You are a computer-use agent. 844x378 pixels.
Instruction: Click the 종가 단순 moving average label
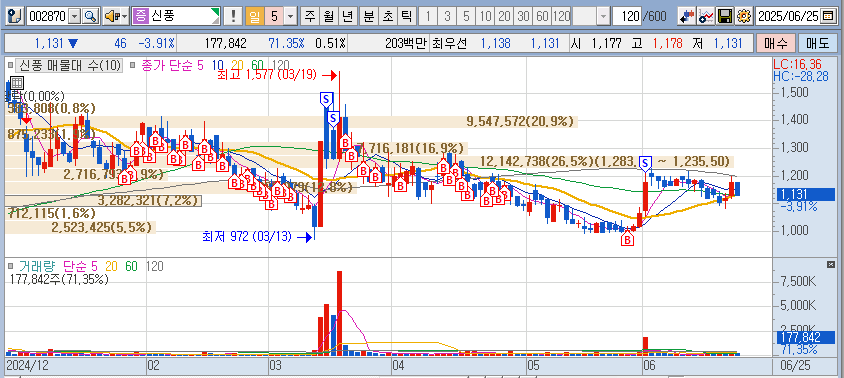173,66
